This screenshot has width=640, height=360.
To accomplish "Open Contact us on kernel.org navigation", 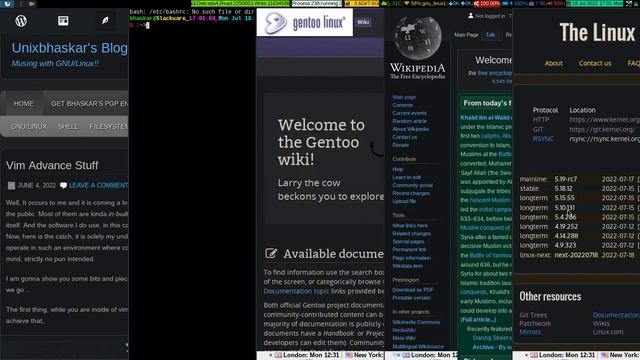I will tap(595, 63).
